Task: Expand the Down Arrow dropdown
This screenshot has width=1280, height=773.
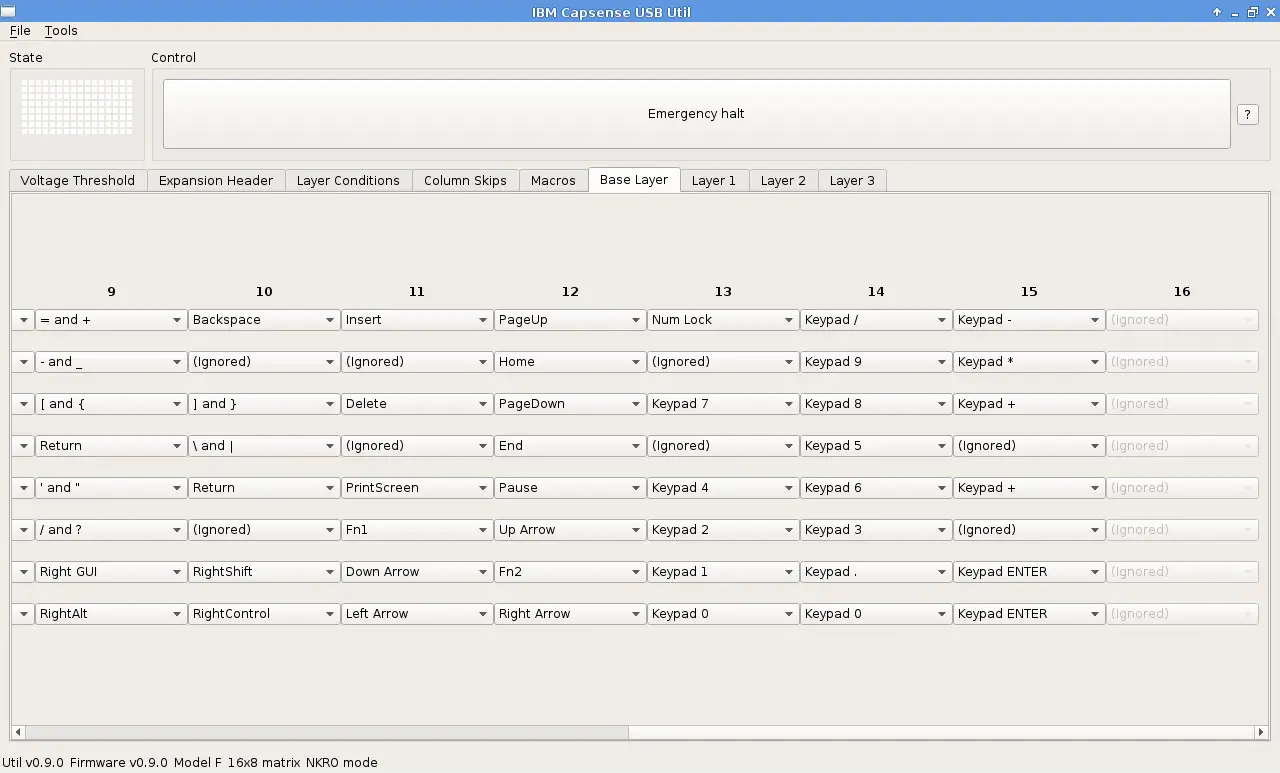Action: (416, 572)
